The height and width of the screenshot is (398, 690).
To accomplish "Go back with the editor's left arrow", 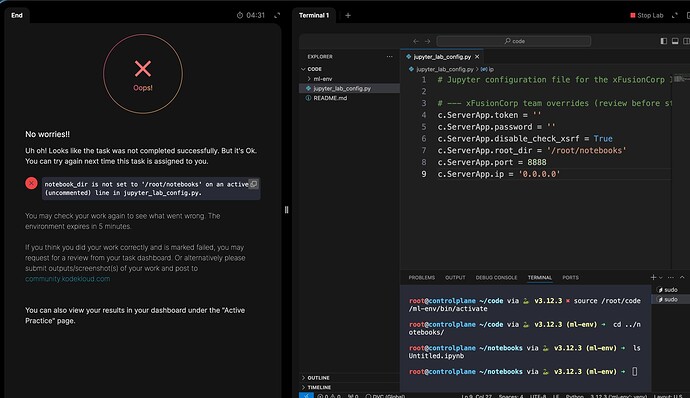I will [x=416, y=41].
